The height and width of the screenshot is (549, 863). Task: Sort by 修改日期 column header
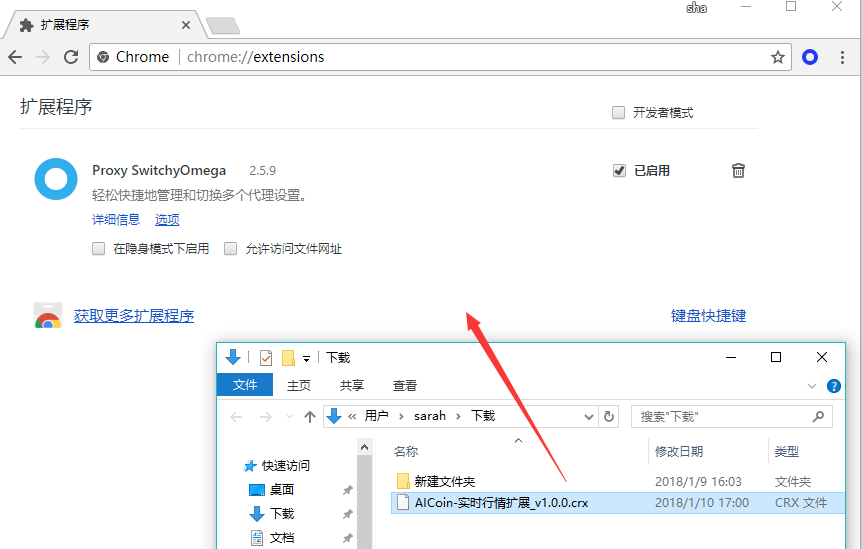pos(679,452)
